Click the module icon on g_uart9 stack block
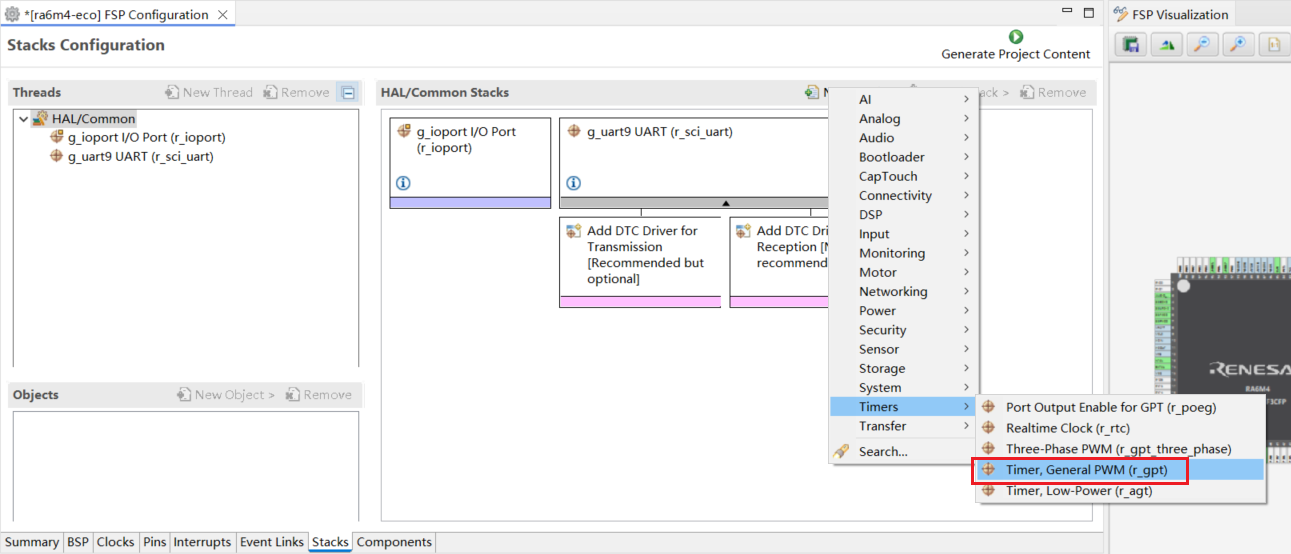 (x=574, y=131)
